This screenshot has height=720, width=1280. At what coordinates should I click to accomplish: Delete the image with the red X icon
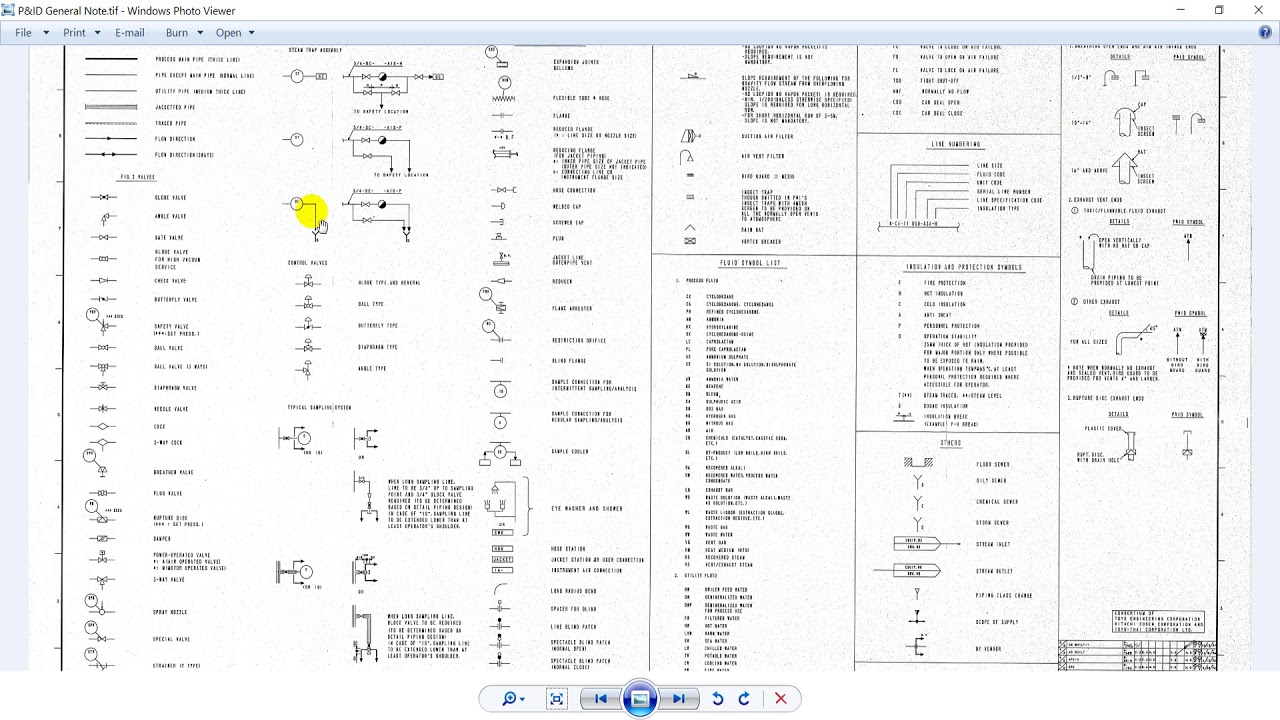click(781, 699)
